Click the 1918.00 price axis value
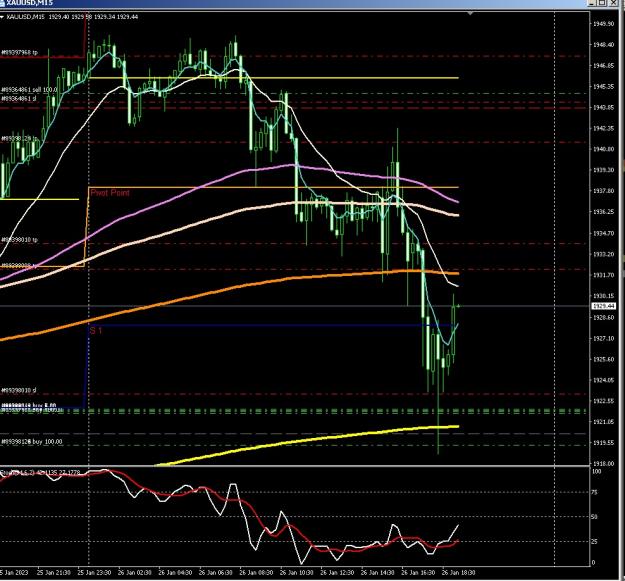Viewport: 625px width, 581px height. point(603,464)
